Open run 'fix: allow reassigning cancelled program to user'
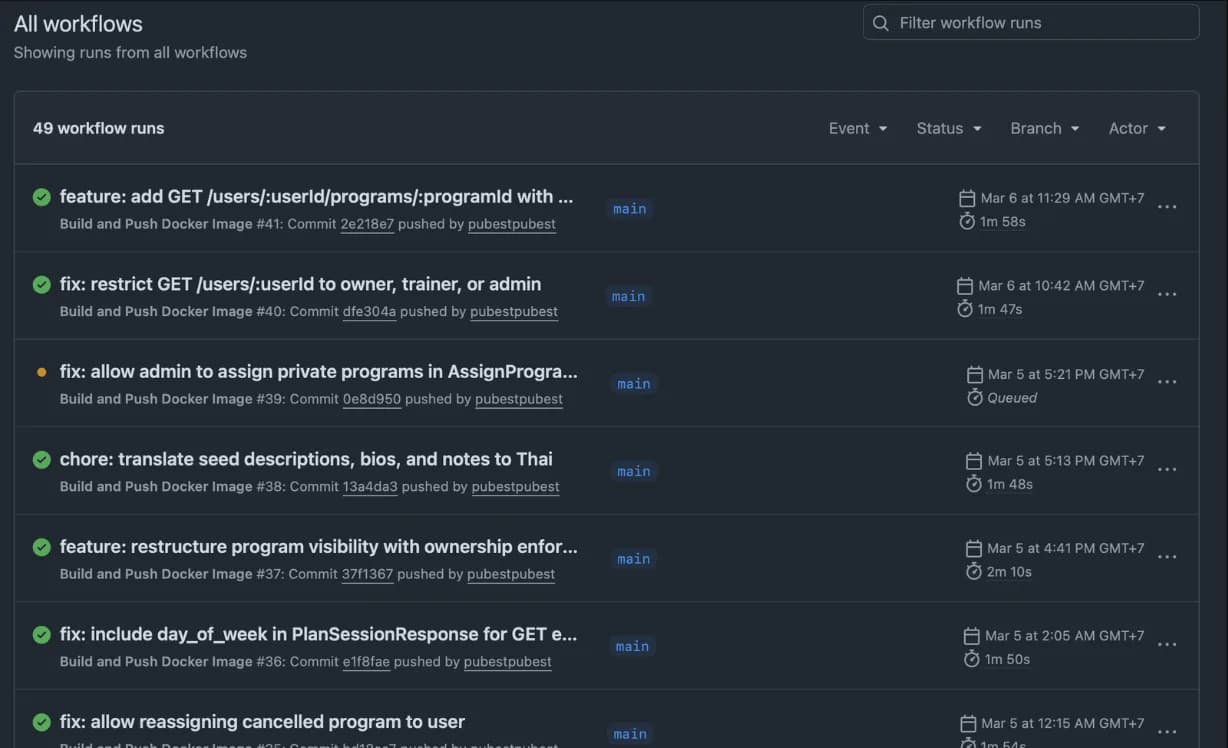1228x748 pixels. [262, 721]
